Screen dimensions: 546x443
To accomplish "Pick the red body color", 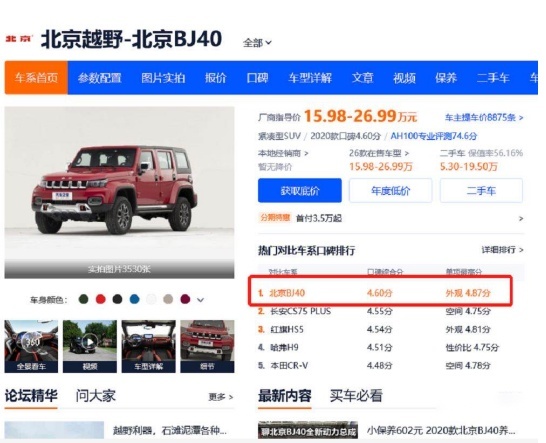I will pyautogui.click(x=101, y=299).
